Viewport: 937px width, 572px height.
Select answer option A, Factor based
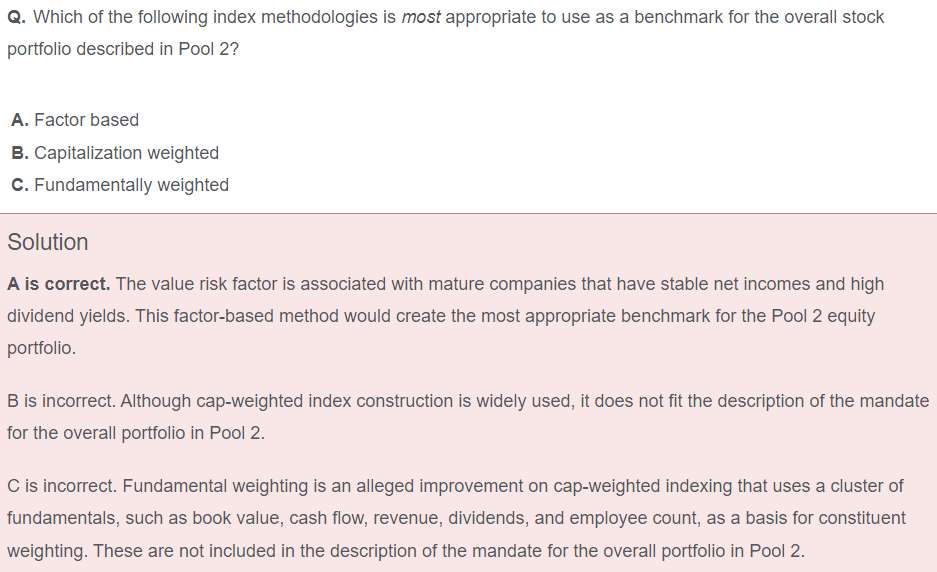(86, 120)
